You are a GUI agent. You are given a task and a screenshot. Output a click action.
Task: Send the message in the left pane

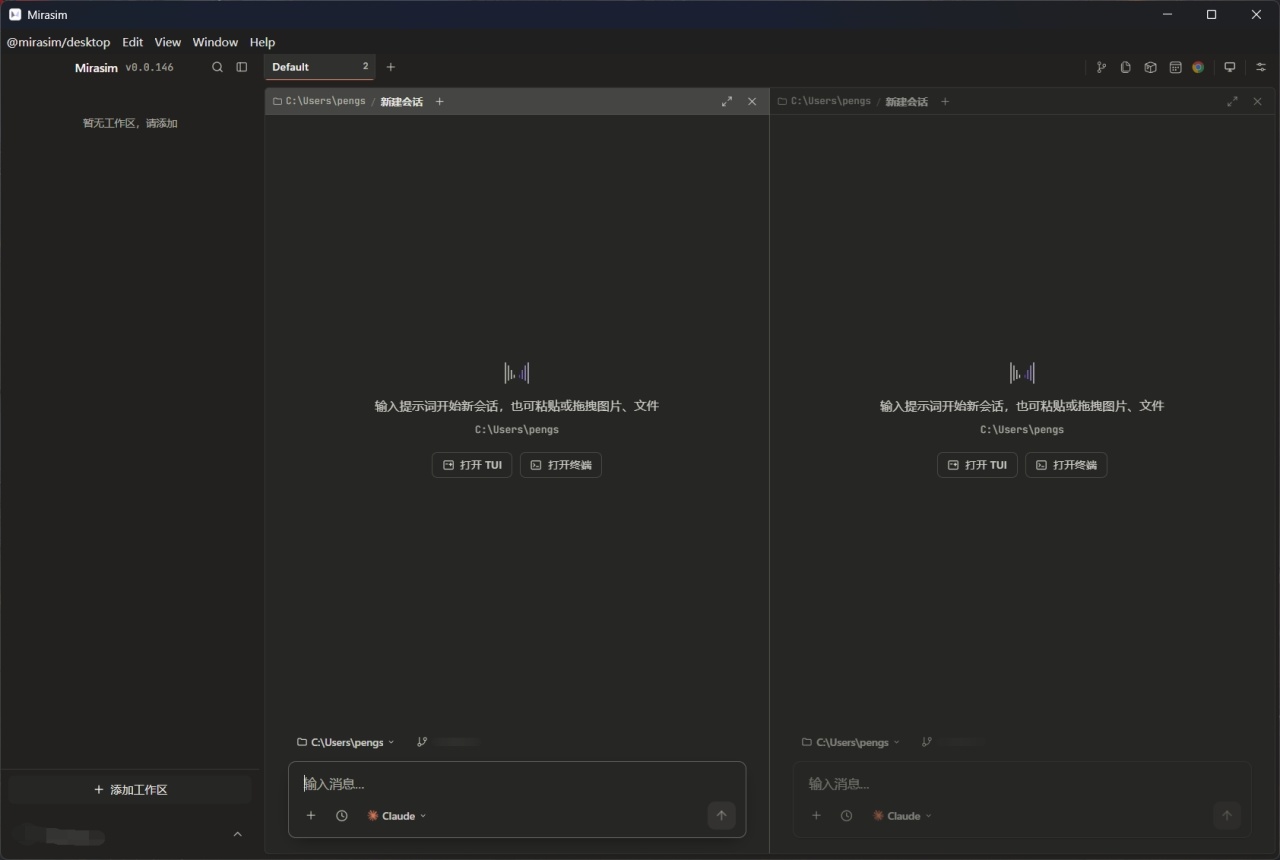pos(721,815)
